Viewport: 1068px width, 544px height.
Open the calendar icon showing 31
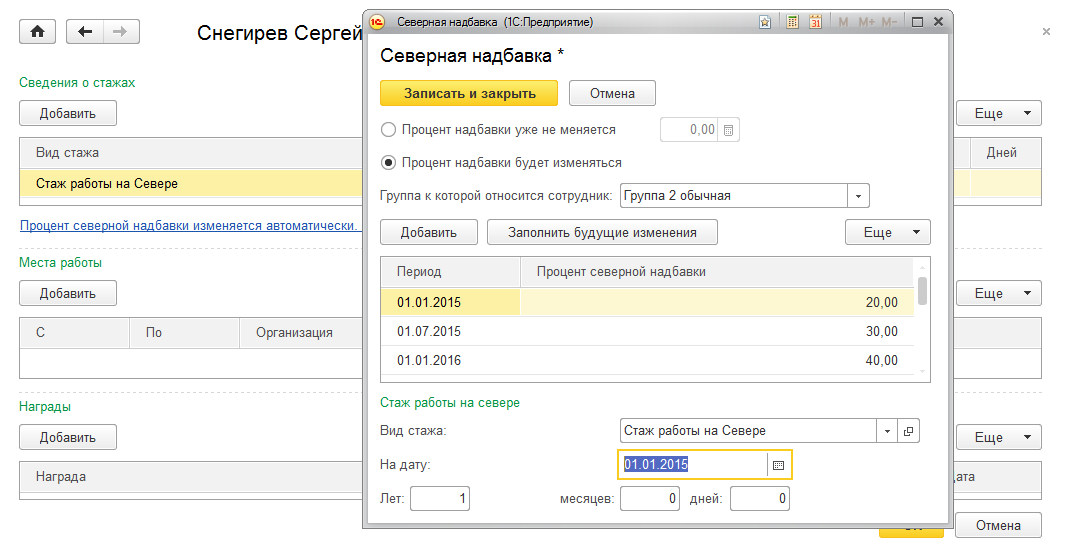(x=816, y=21)
